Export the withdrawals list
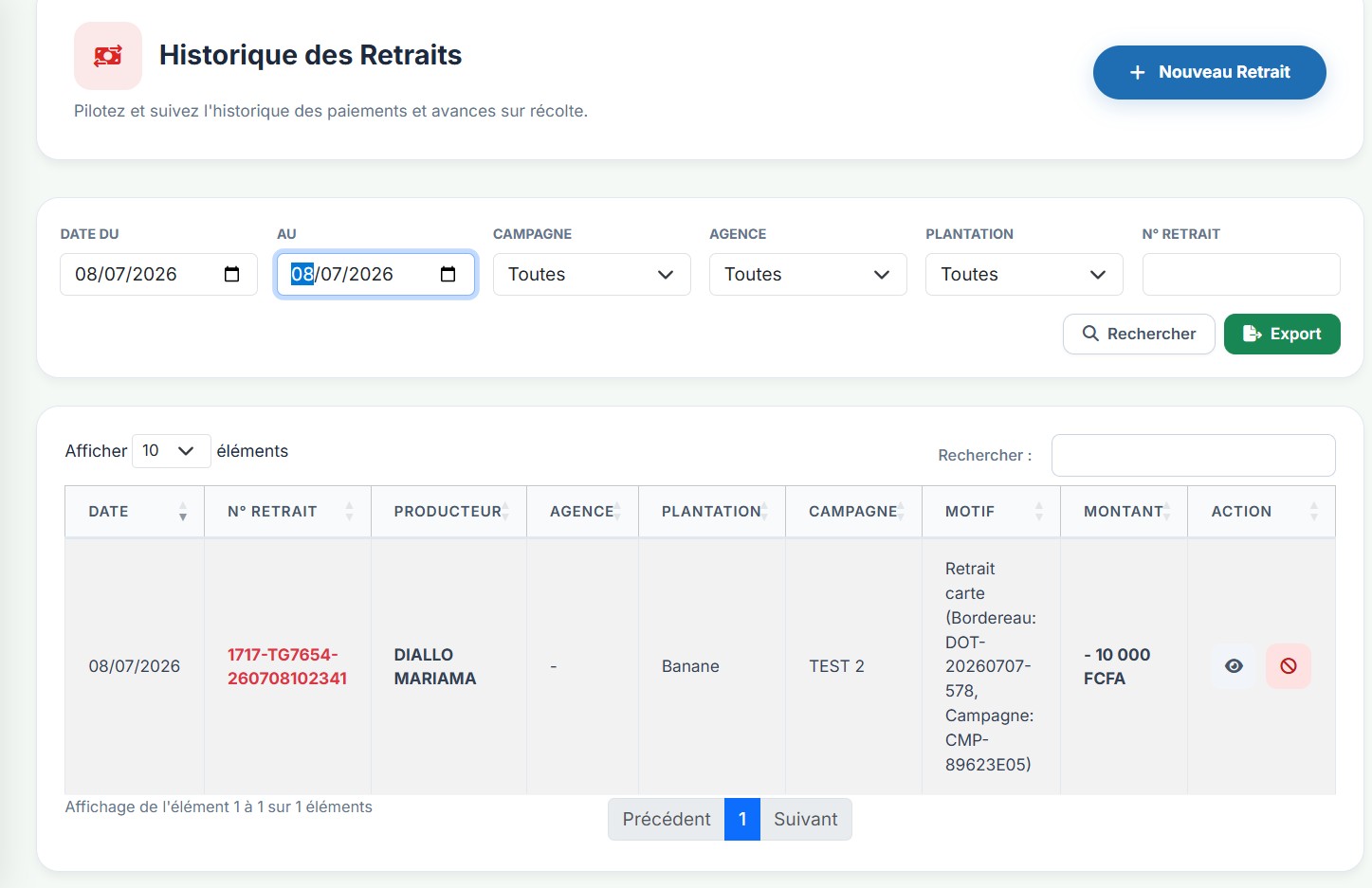Image resolution: width=1372 pixels, height=888 pixels. (1282, 335)
